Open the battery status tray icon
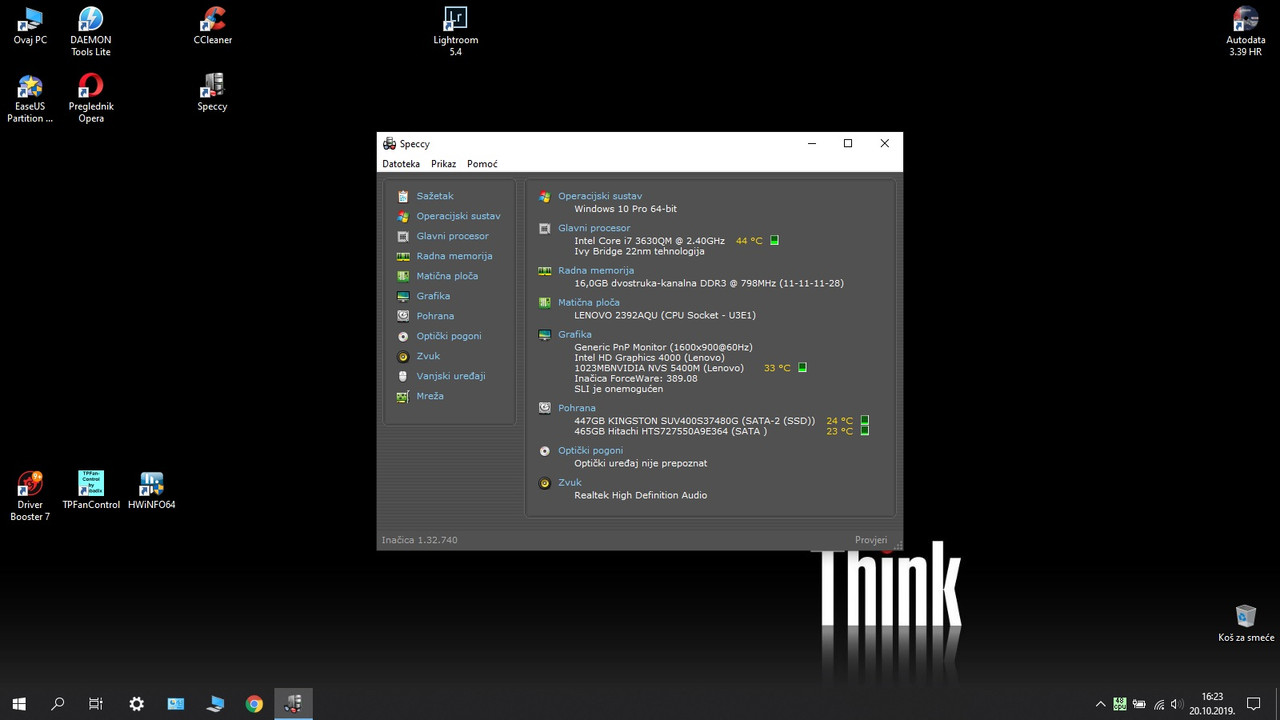This screenshot has height=720, width=1280. click(1139, 704)
